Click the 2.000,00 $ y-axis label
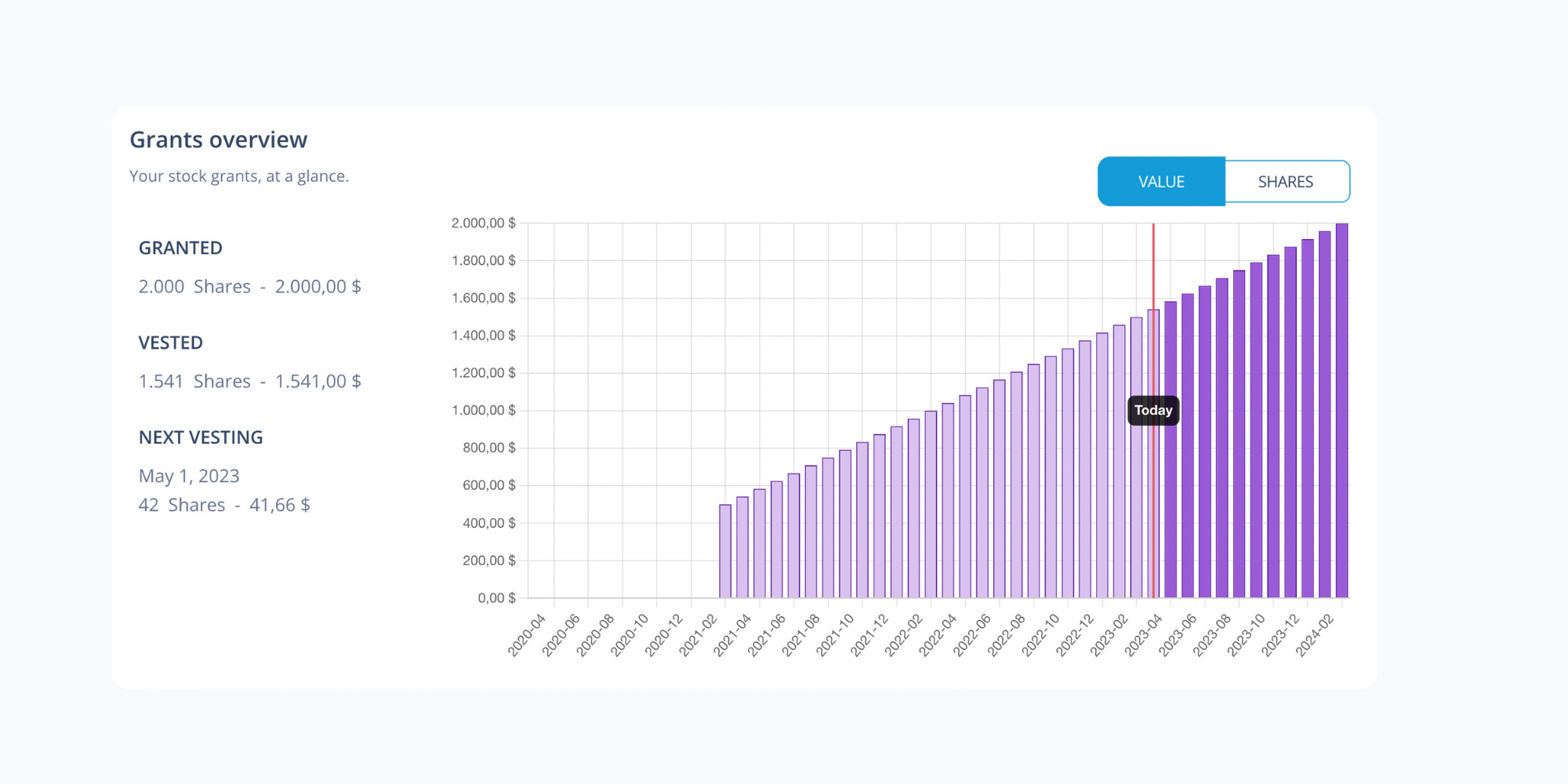The height and width of the screenshot is (784, 1568). click(483, 223)
